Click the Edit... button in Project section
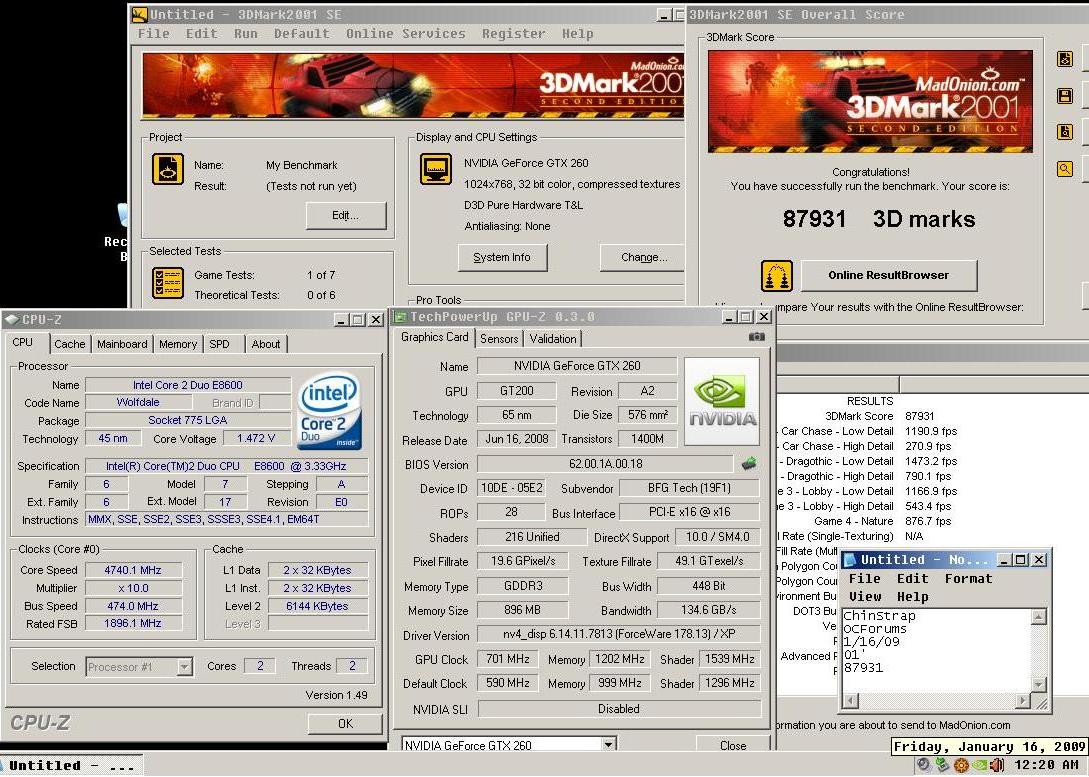This screenshot has width=1089, height=777. pyautogui.click(x=346, y=215)
